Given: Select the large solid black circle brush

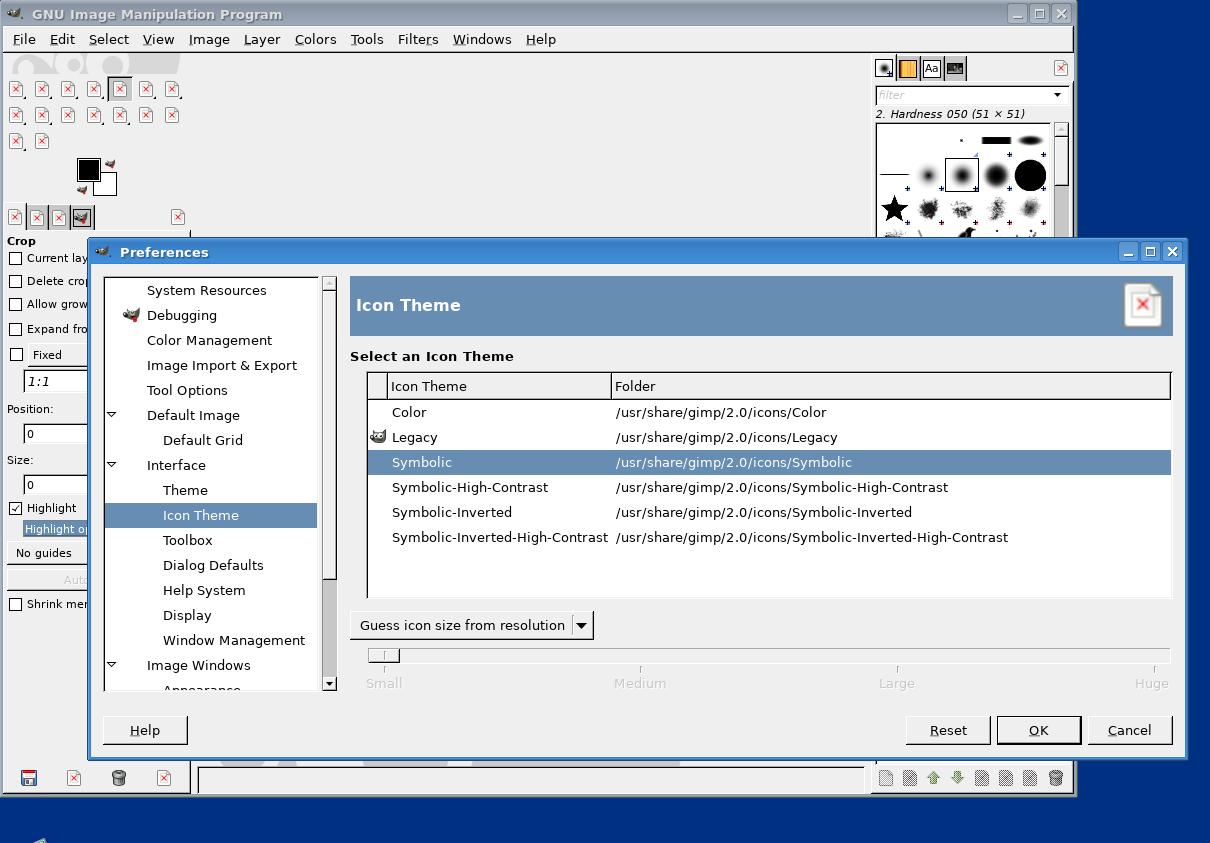Looking at the screenshot, I should click(1029, 175).
